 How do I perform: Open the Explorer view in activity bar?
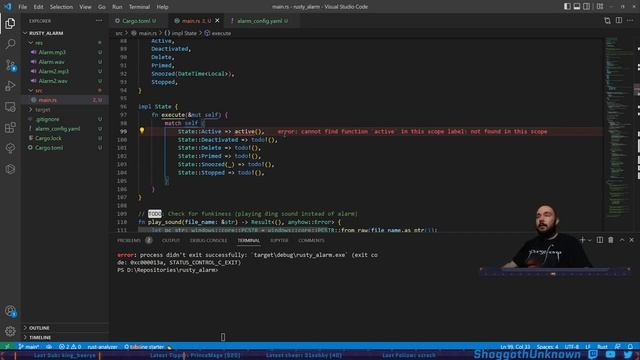click(x=10, y=23)
